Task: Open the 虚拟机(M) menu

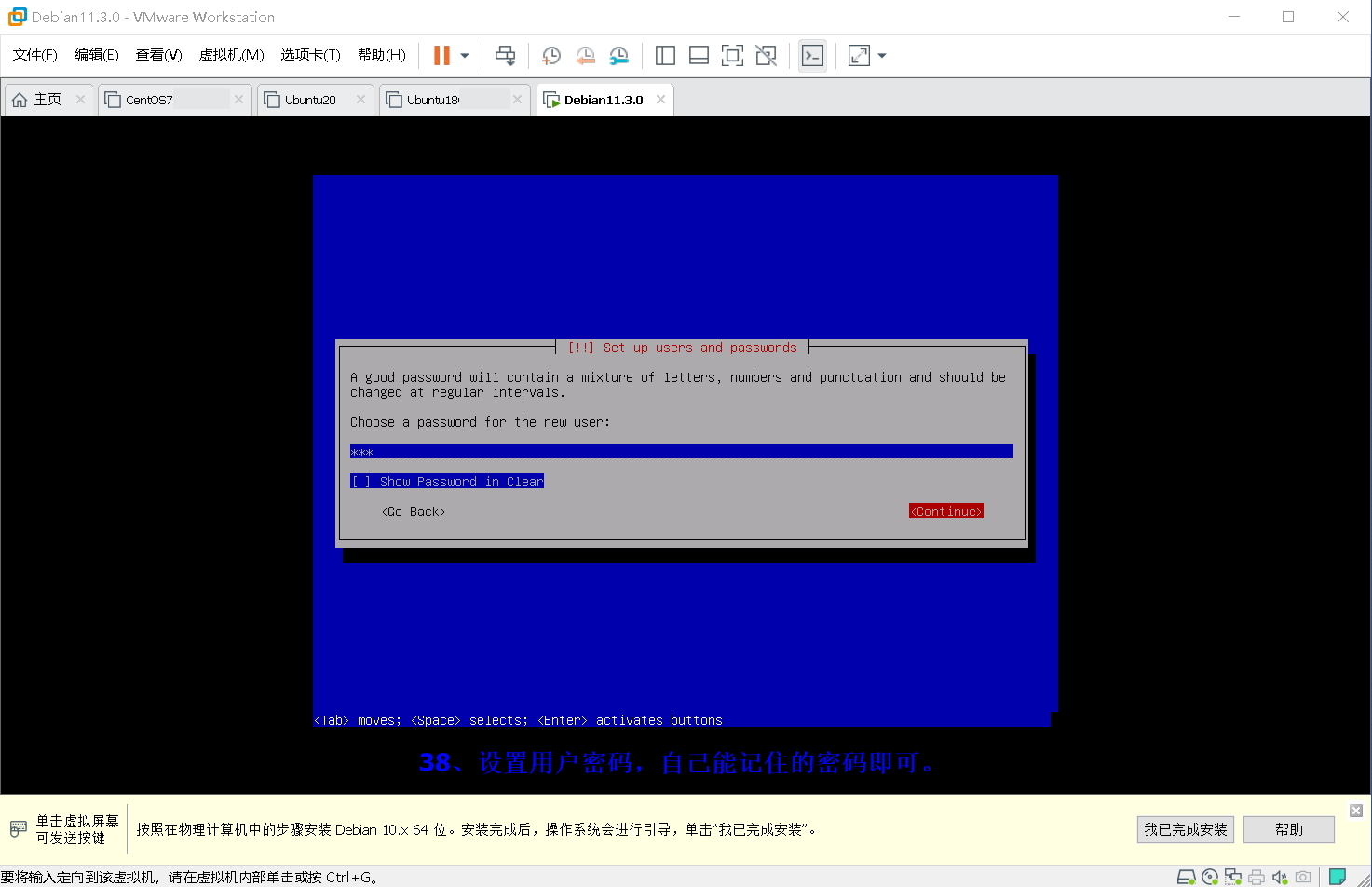Action: (x=231, y=55)
